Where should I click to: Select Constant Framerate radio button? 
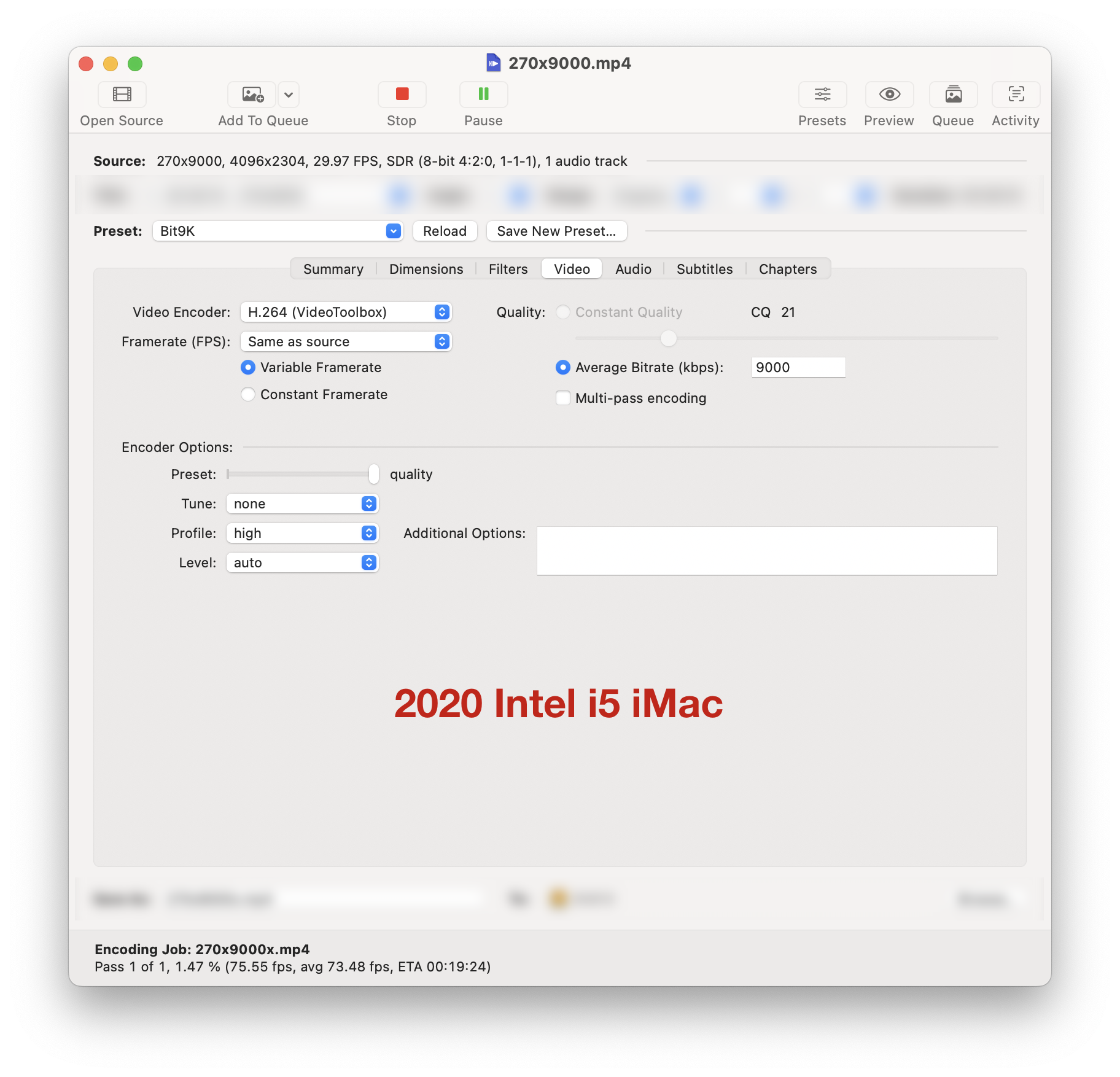pos(248,394)
